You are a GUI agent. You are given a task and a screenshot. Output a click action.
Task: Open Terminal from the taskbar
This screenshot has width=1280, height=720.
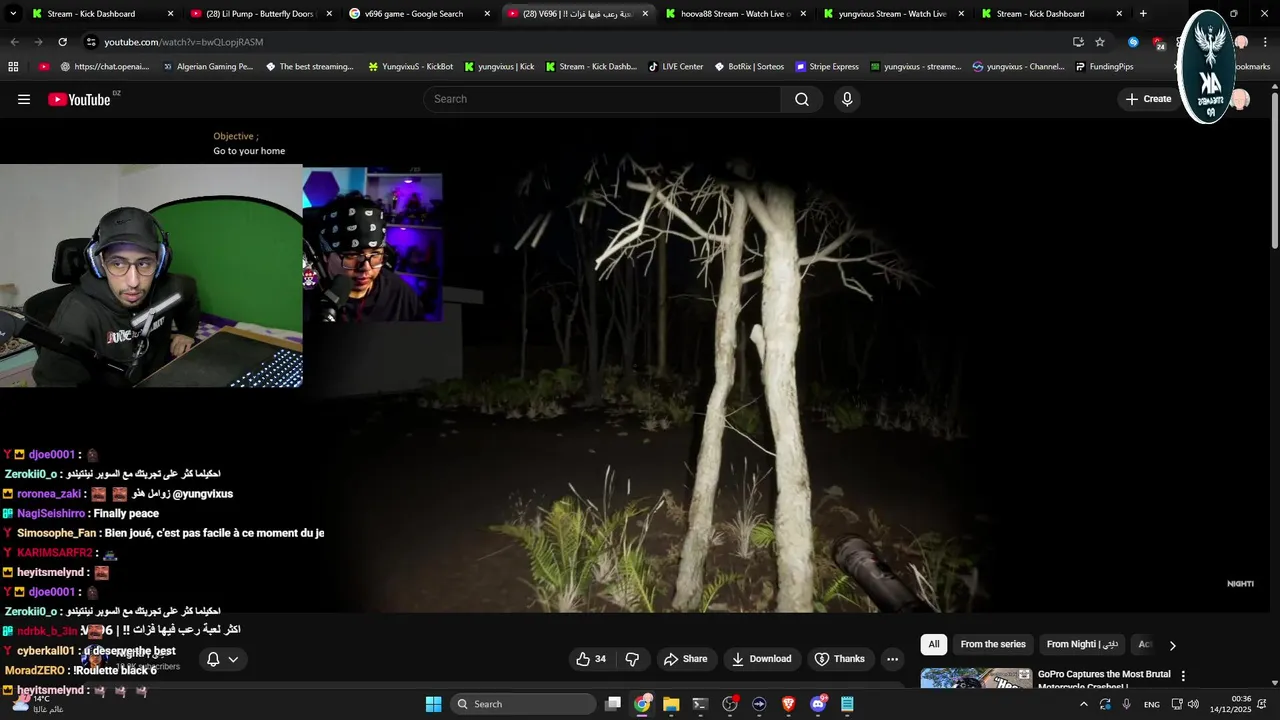click(x=700, y=704)
